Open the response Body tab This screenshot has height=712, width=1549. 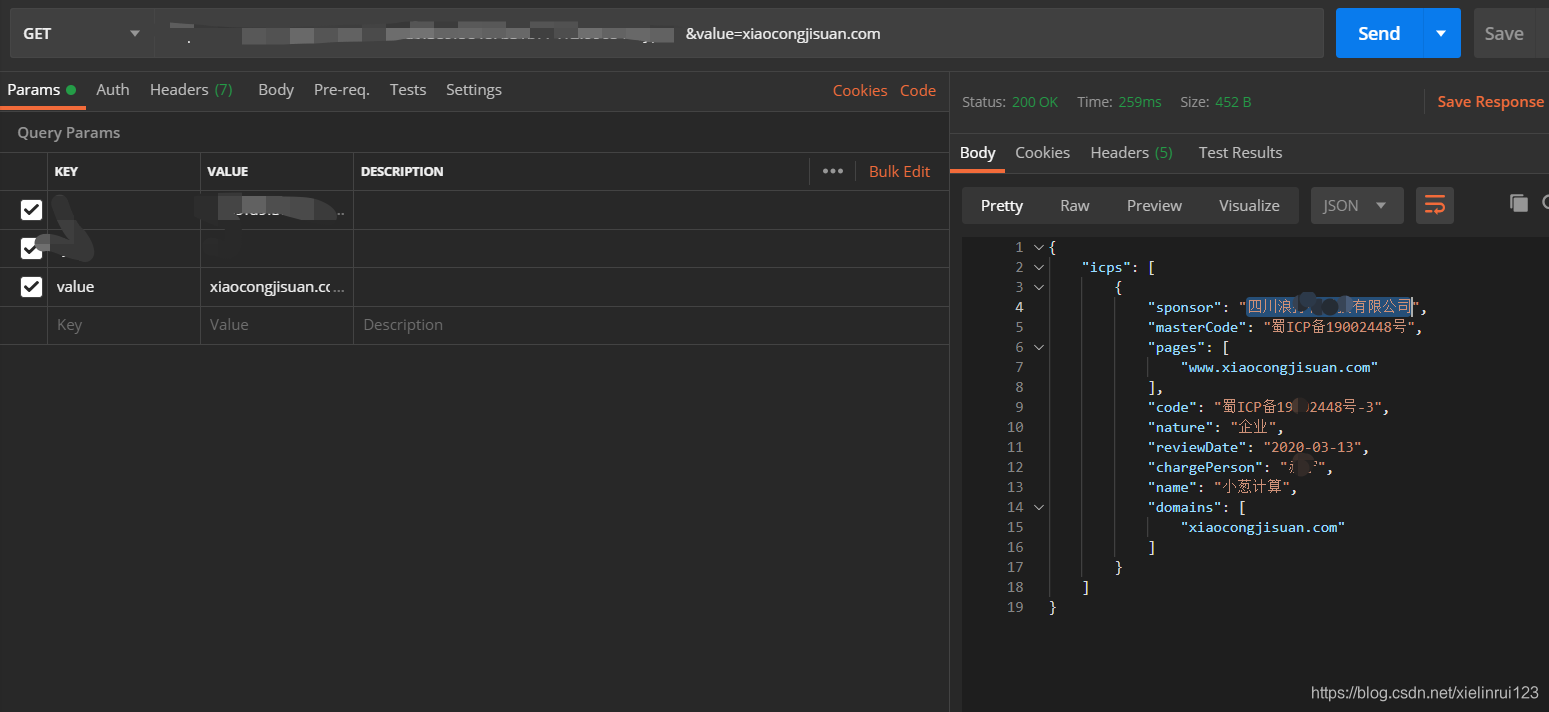pyautogui.click(x=977, y=153)
